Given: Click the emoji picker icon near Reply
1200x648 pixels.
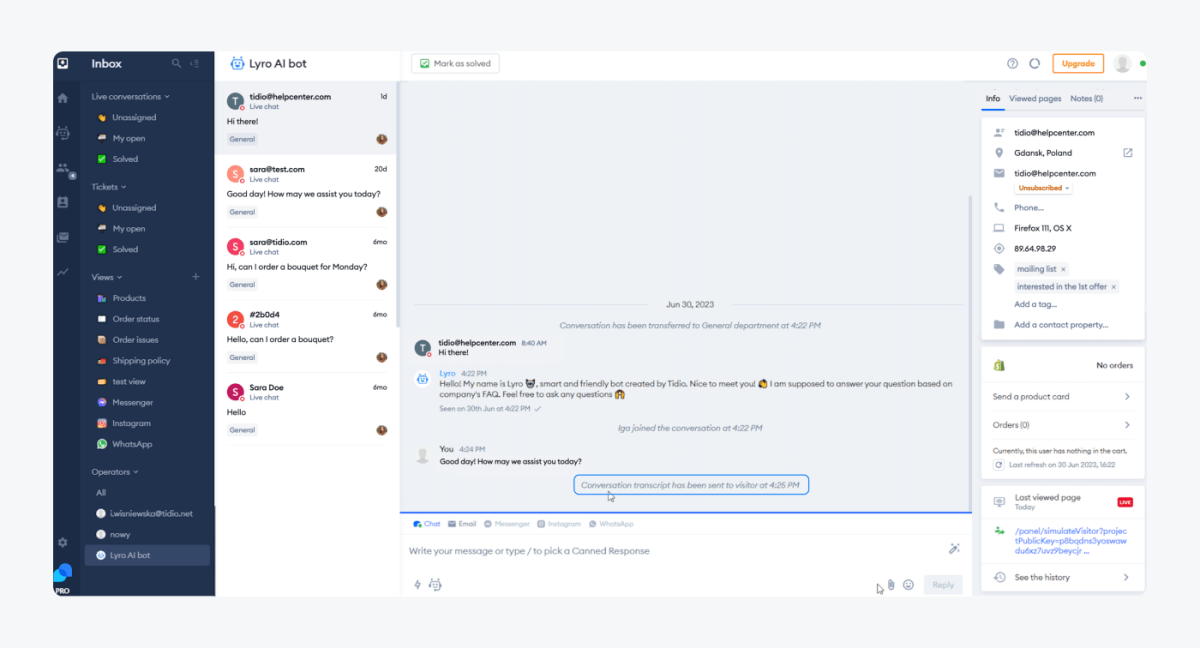Looking at the screenshot, I should tap(908, 585).
